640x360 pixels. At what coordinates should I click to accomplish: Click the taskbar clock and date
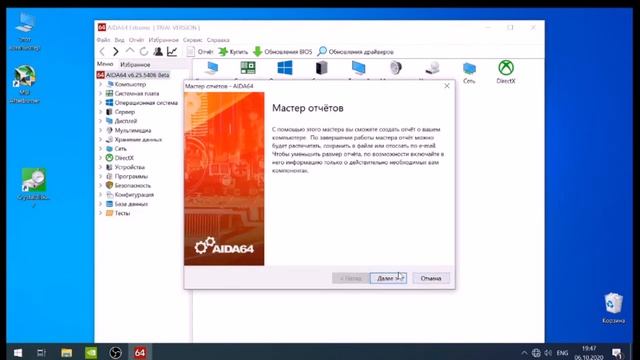tap(589, 353)
